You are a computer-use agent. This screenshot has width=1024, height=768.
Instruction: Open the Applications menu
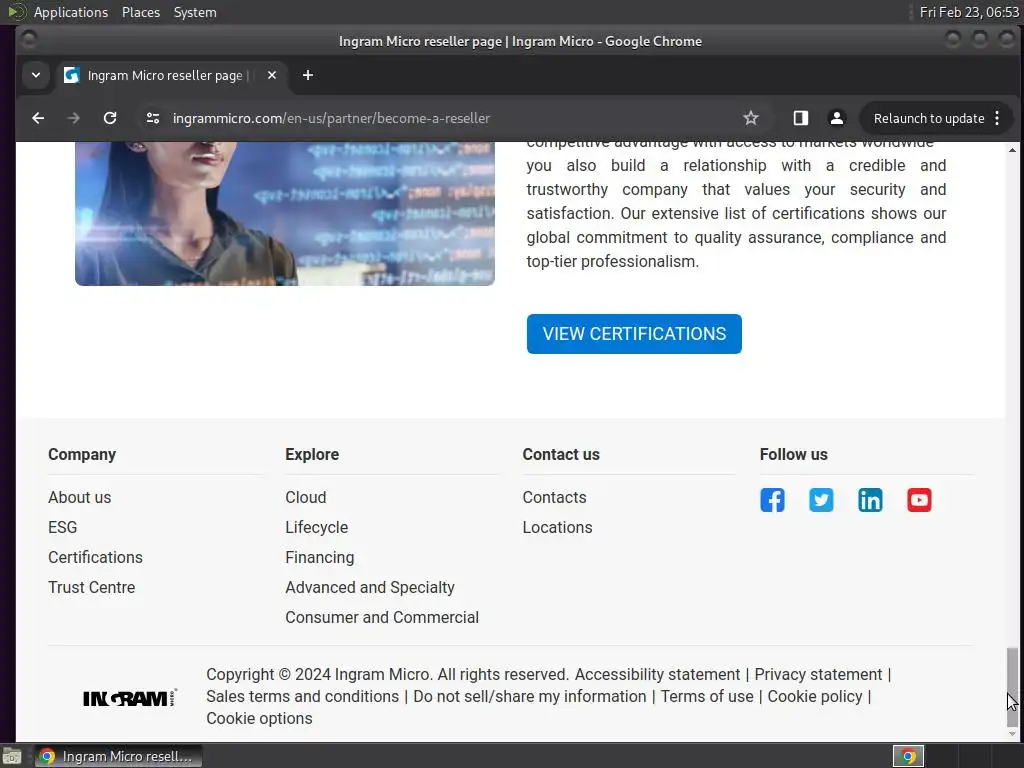point(71,12)
